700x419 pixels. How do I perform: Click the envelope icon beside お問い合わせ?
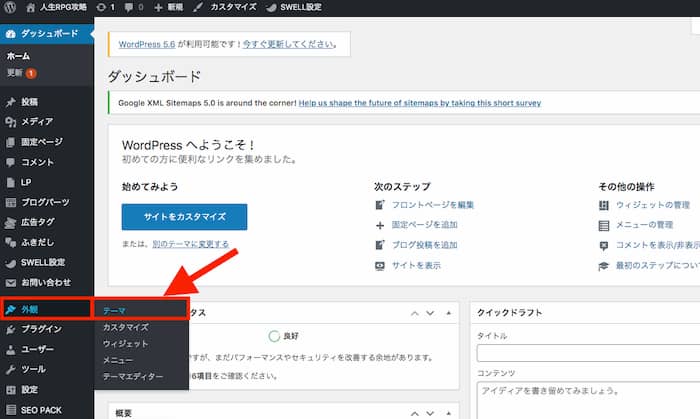click(11, 283)
